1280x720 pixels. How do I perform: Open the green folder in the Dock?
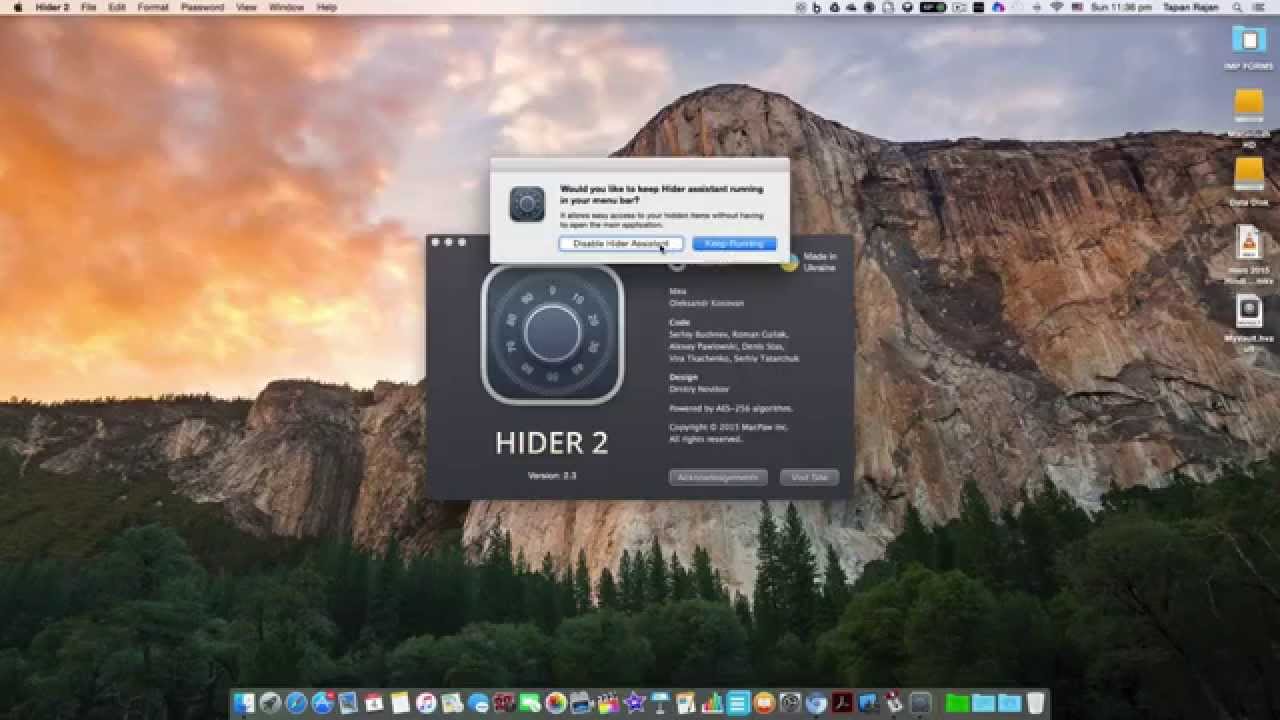click(956, 703)
